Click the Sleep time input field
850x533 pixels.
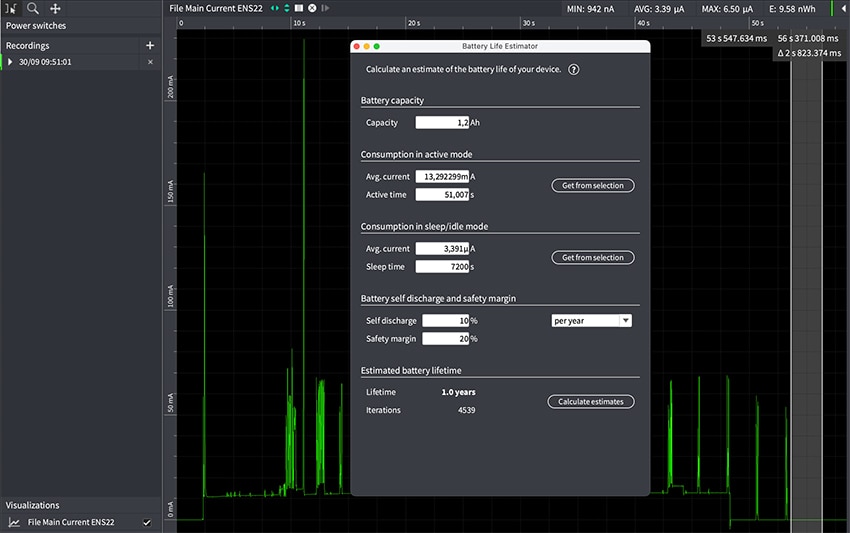click(442, 267)
